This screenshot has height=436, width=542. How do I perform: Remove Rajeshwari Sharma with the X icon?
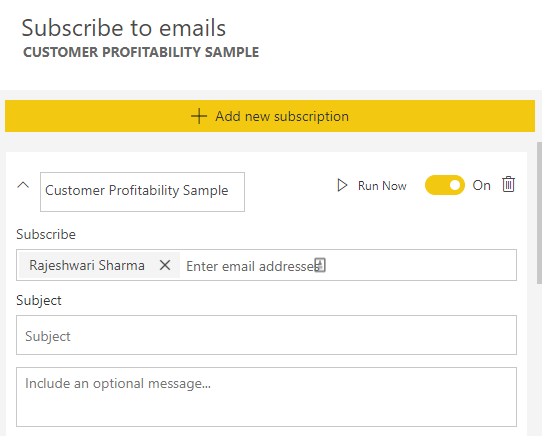[165, 265]
